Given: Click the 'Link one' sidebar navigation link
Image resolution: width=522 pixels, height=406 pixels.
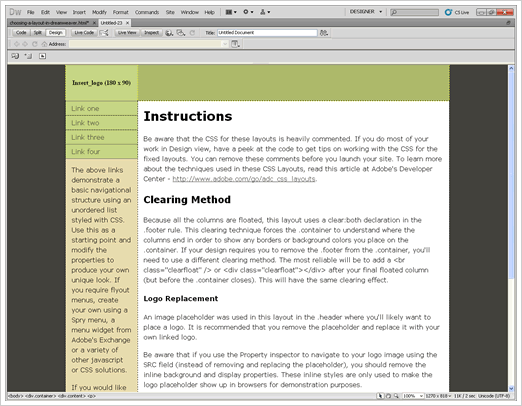Looking at the screenshot, I should pos(85,108).
